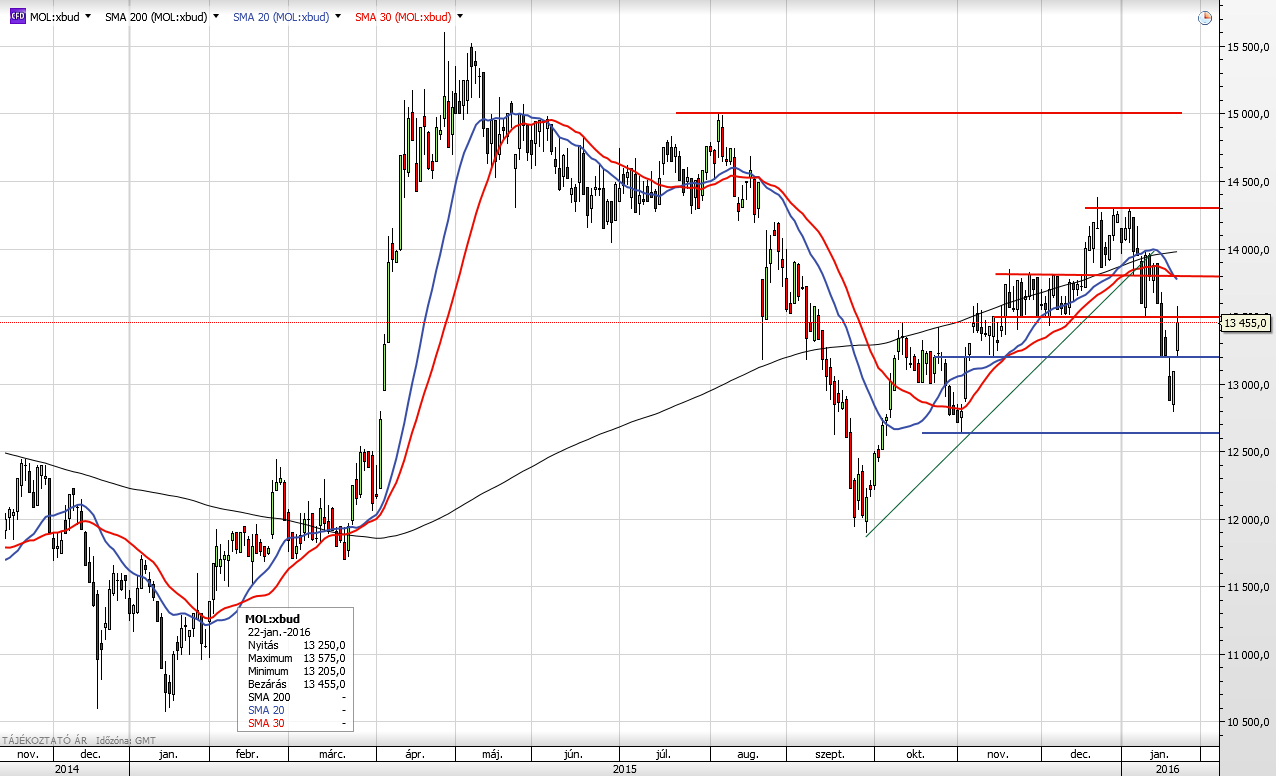
Task: Click the SMA 200 row in info box
Action: [296, 697]
